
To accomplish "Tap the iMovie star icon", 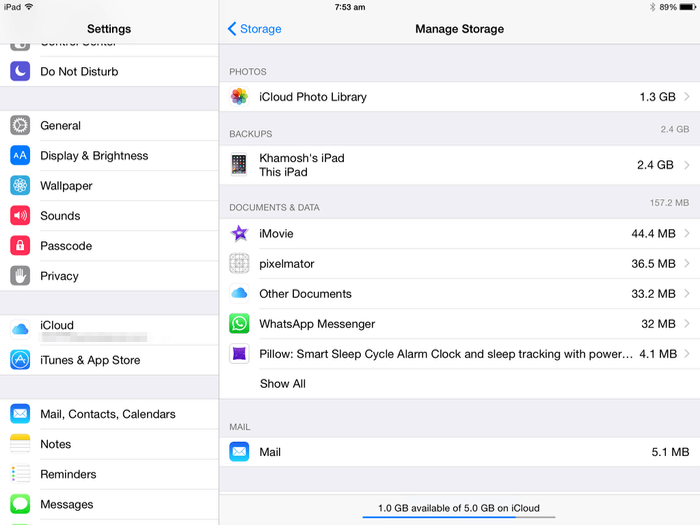I will (x=239, y=233).
